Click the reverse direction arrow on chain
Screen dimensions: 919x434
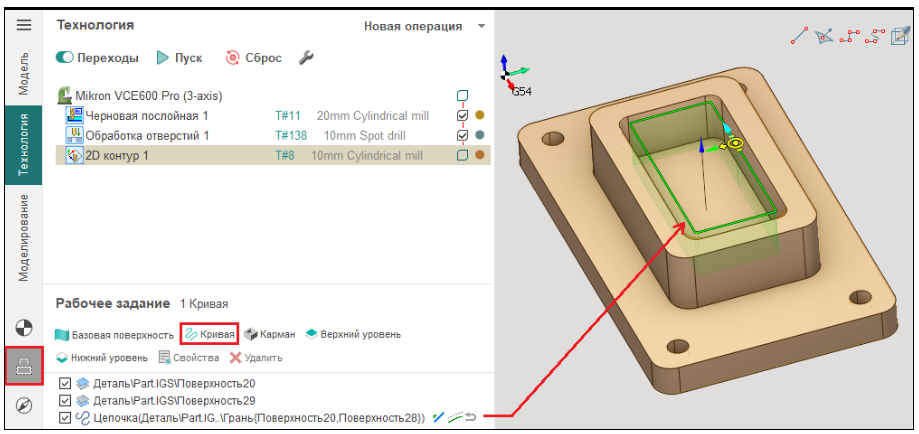[471, 417]
